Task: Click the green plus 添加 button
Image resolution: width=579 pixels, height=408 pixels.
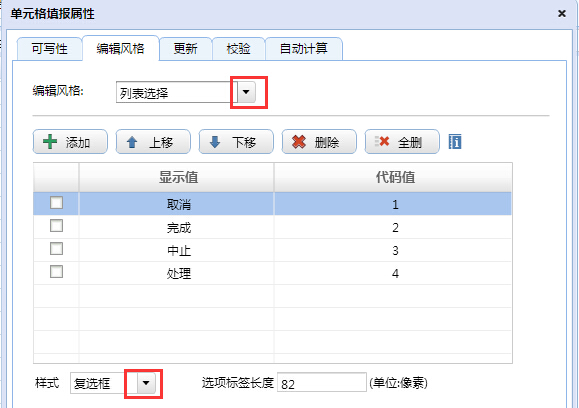Action: (x=70, y=142)
